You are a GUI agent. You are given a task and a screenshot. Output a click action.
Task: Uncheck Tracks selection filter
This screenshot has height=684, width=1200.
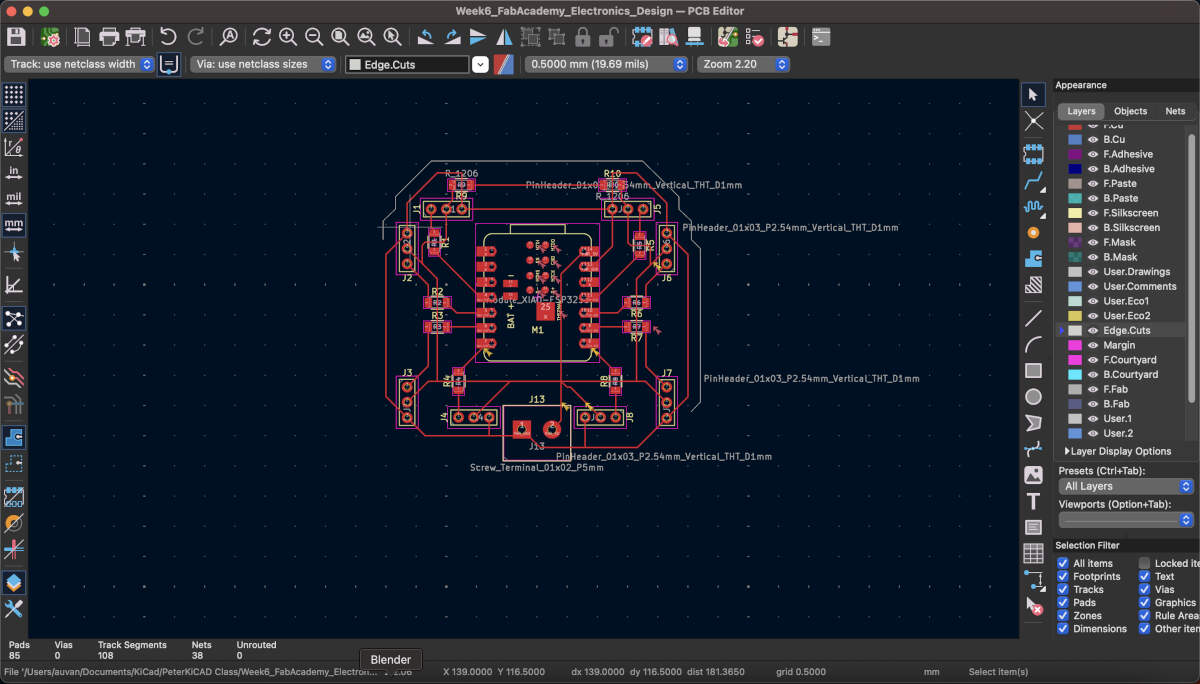1063,589
